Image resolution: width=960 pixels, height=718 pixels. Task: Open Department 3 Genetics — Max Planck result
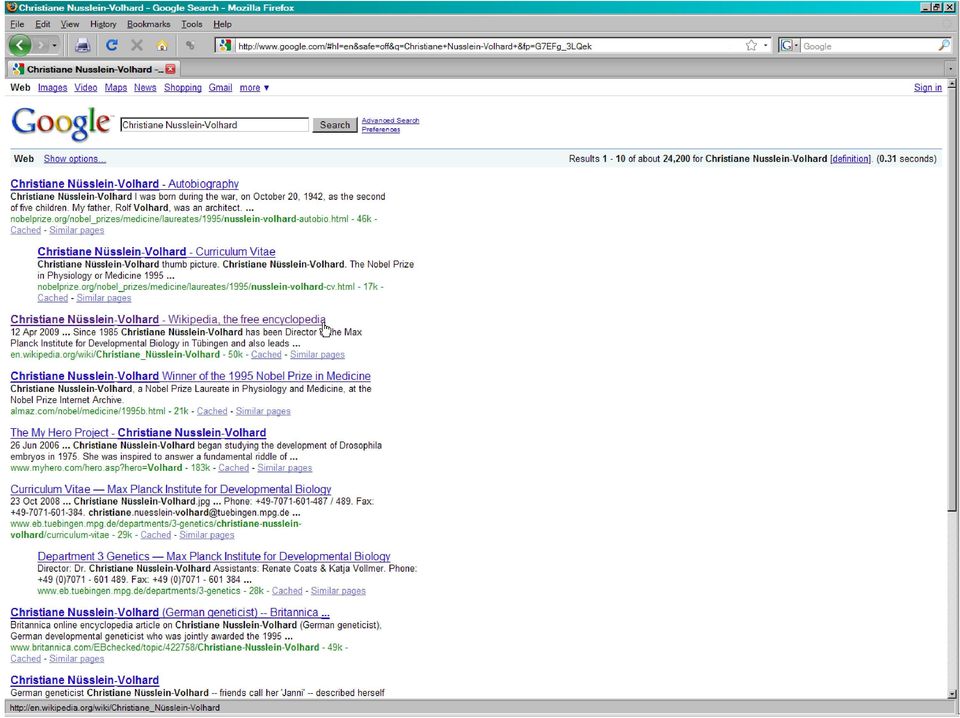pyautogui.click(x=214, y=556)
